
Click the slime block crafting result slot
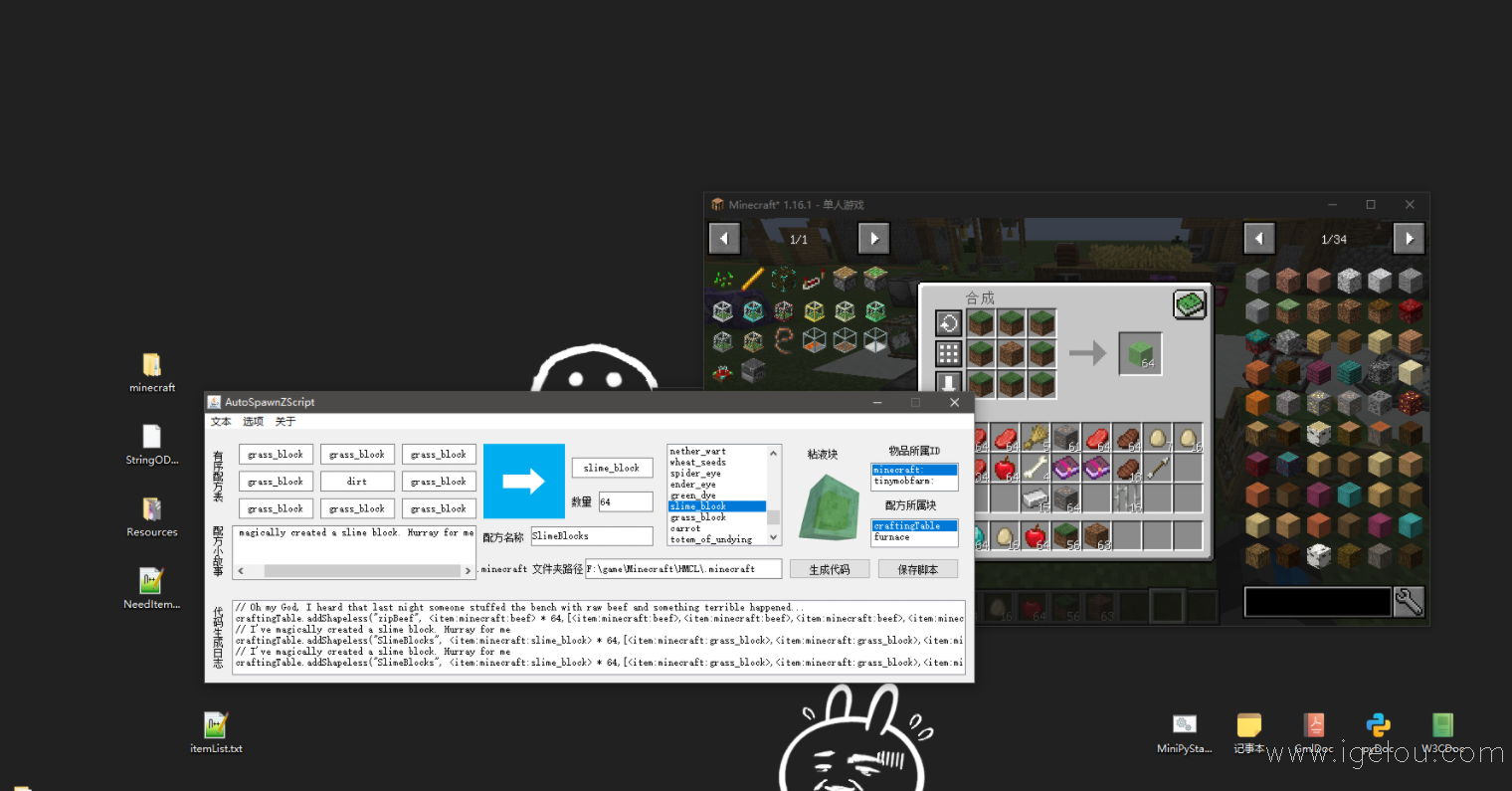(x=1140, y=353)
